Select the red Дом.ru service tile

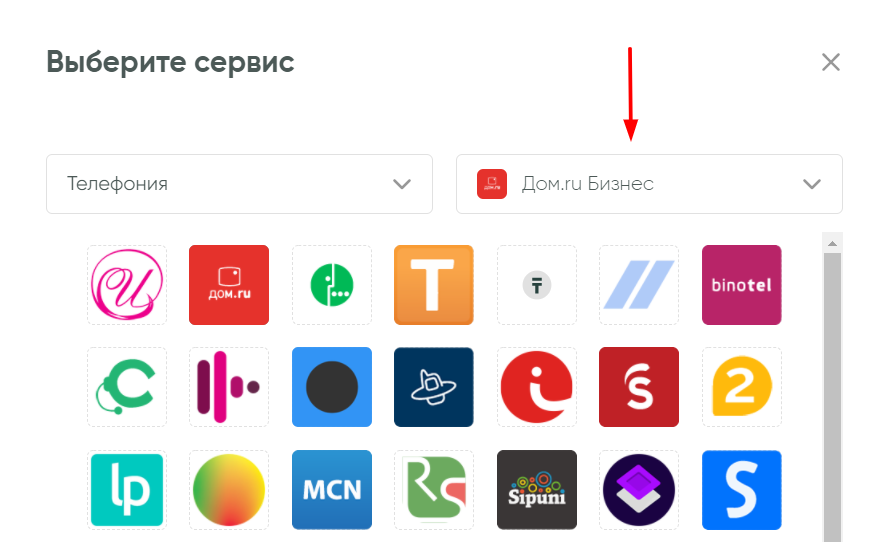click(229, 285)
